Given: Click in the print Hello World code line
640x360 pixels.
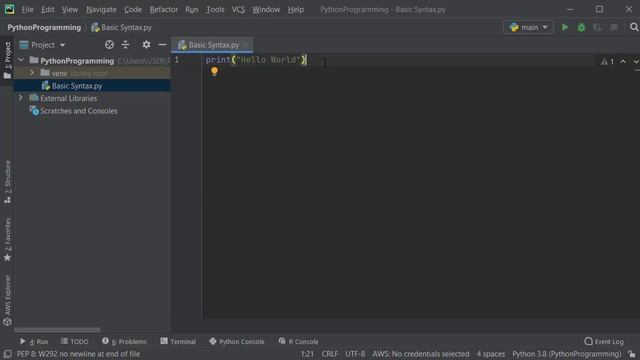Looking at the screenshot, I should (x=256, y=60).
